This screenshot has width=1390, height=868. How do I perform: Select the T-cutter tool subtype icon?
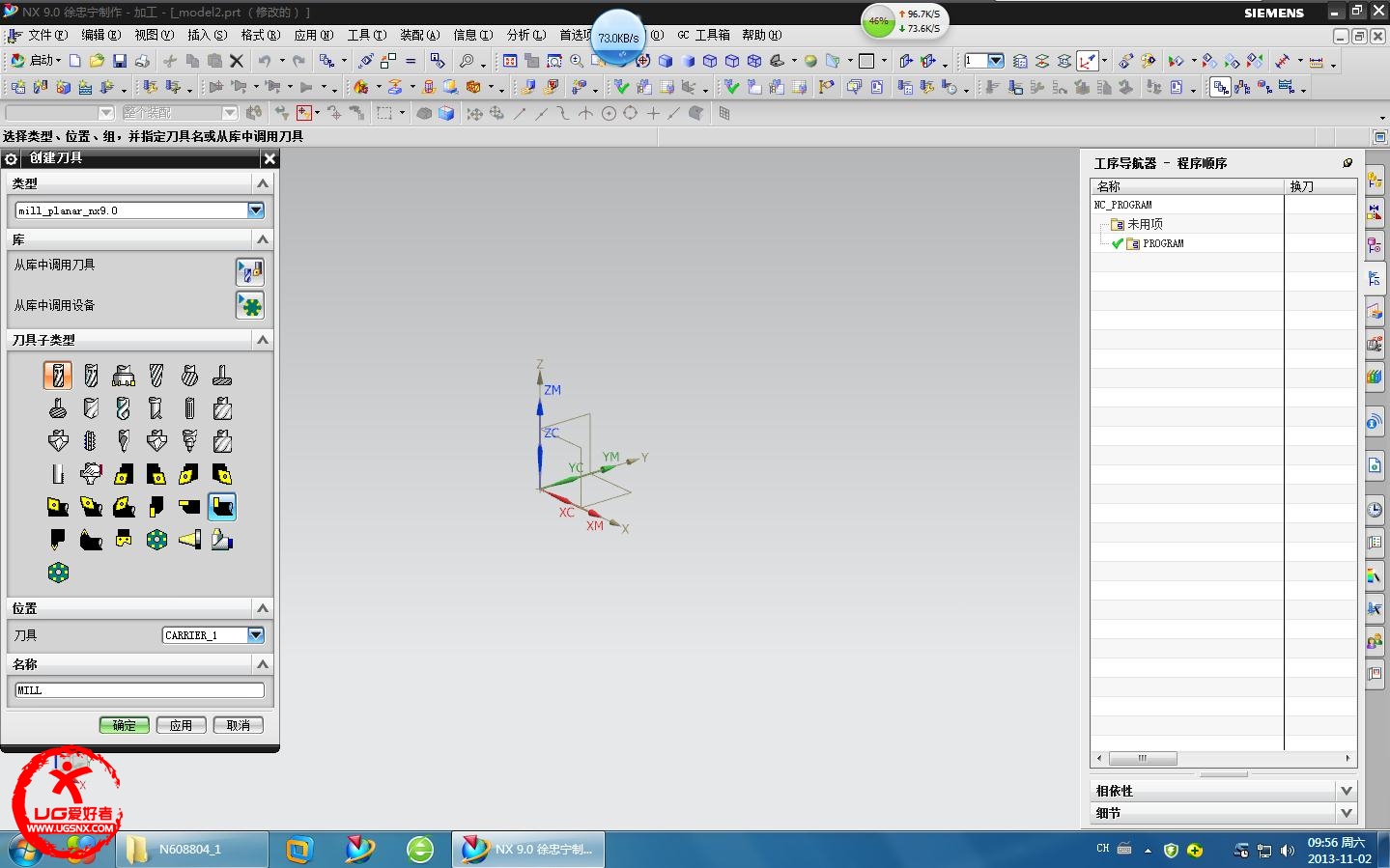(x=222, y=376)
